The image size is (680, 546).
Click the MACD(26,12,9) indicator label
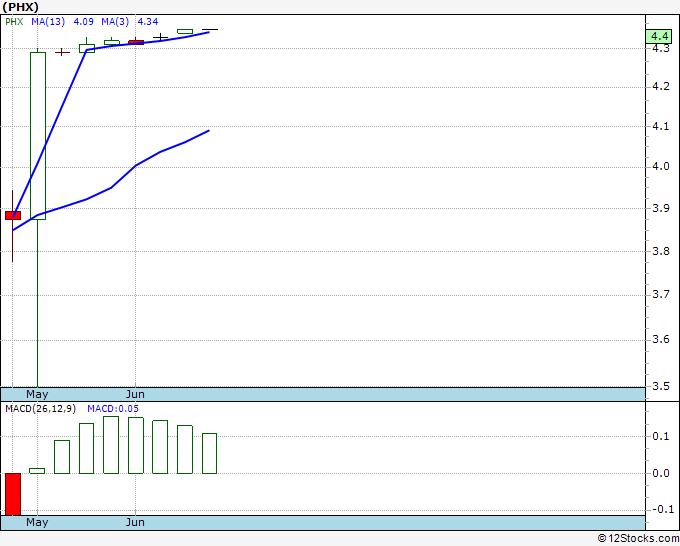(40, 409)
